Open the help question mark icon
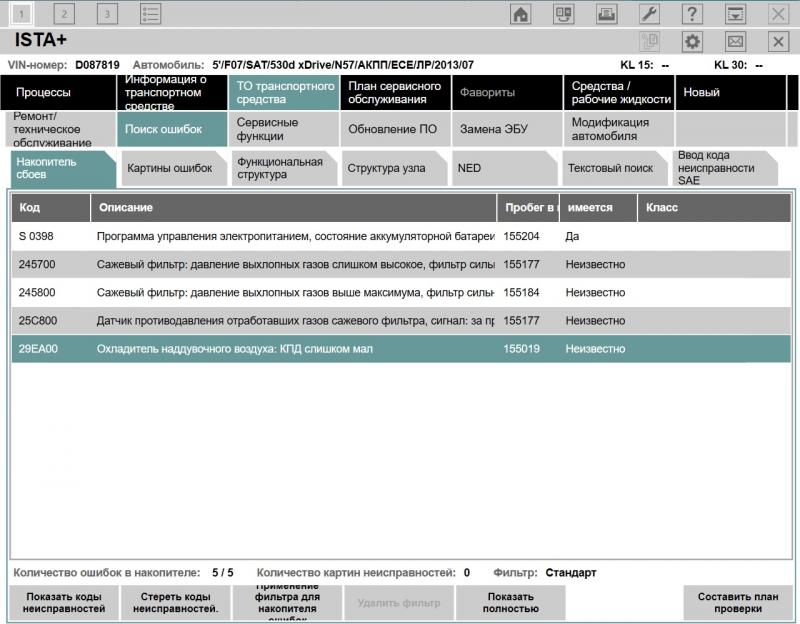The width and height of the screenshot is (800, 624). (692, 14)
